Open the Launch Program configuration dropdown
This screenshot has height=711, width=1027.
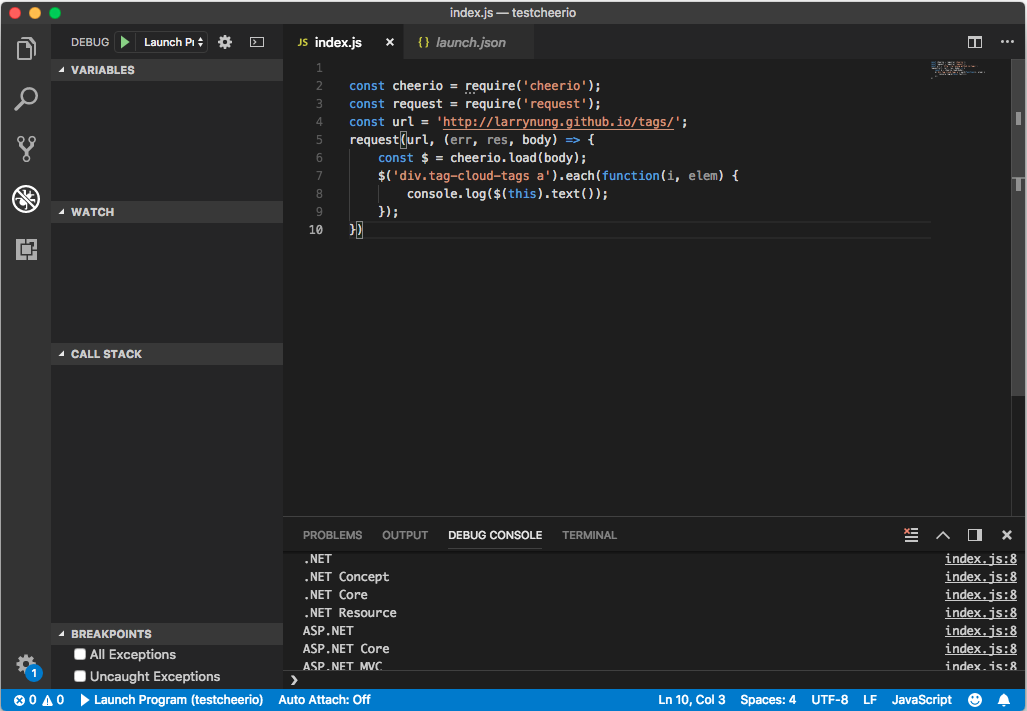click(x=174, y=42)
